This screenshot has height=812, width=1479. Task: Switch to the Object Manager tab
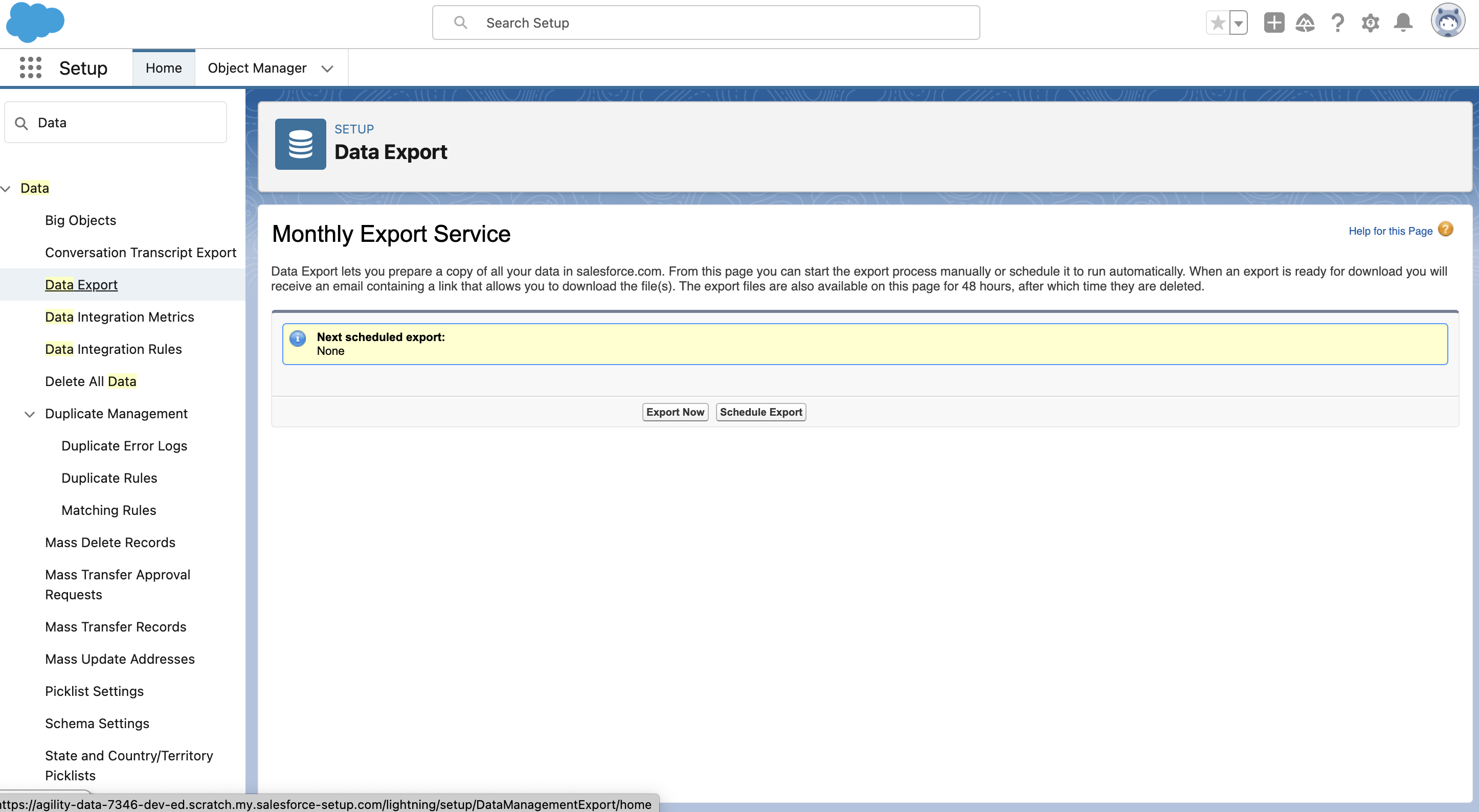point(257,68)
